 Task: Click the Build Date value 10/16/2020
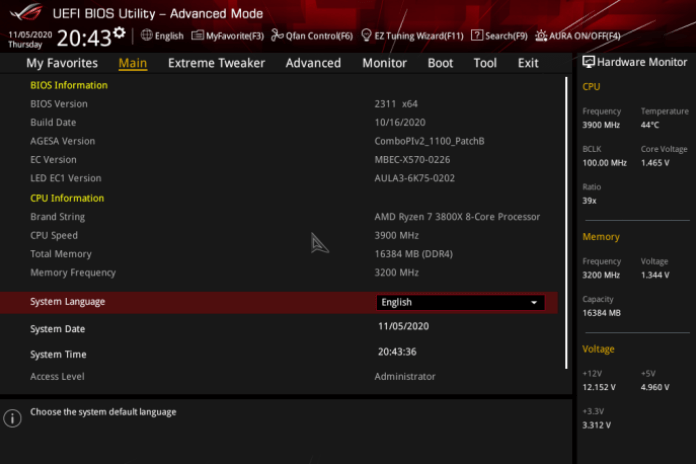click(x=400, y=123)
